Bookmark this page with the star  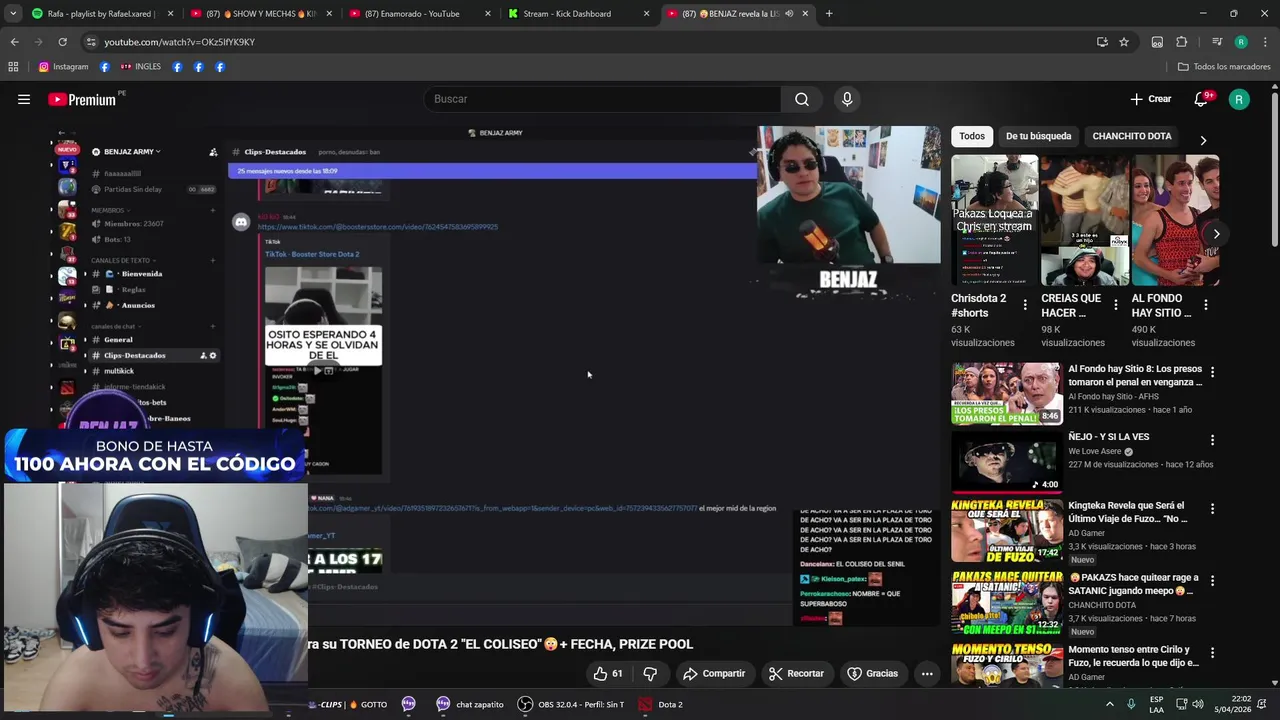click(1124, 42)
